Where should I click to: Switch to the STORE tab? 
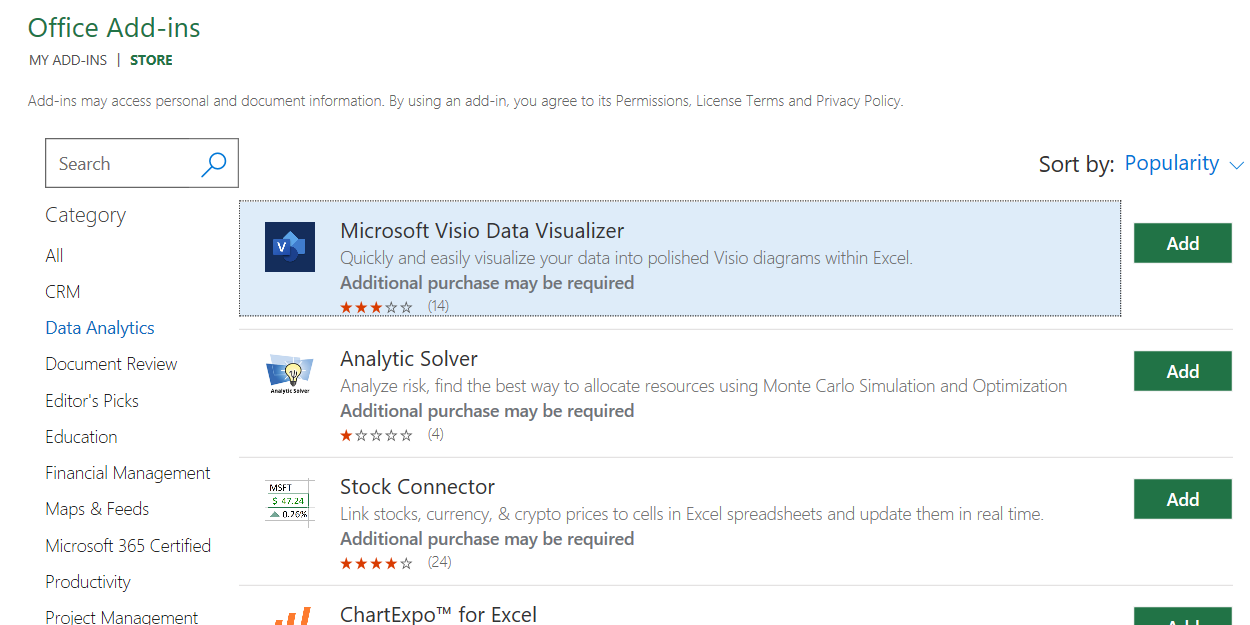(151, 60)
